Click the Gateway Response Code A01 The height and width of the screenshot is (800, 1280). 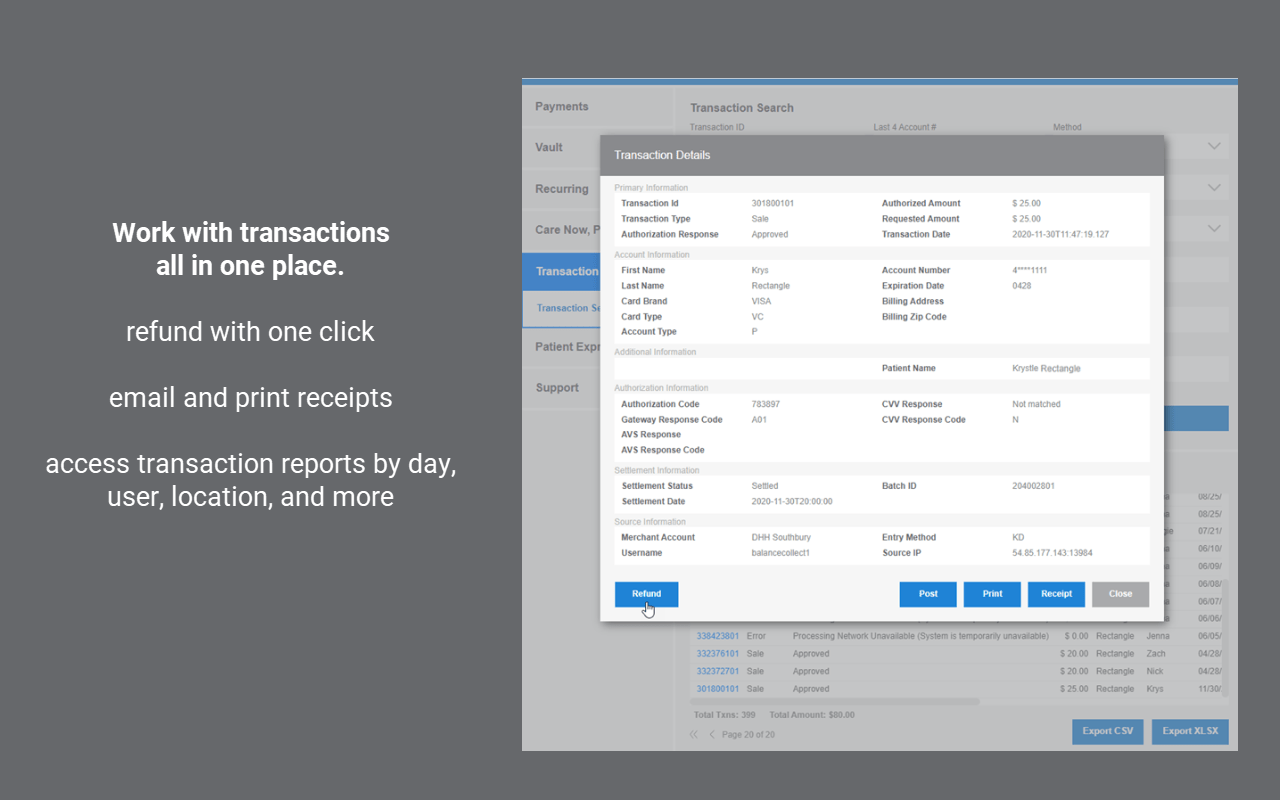(x=759, y=420)
